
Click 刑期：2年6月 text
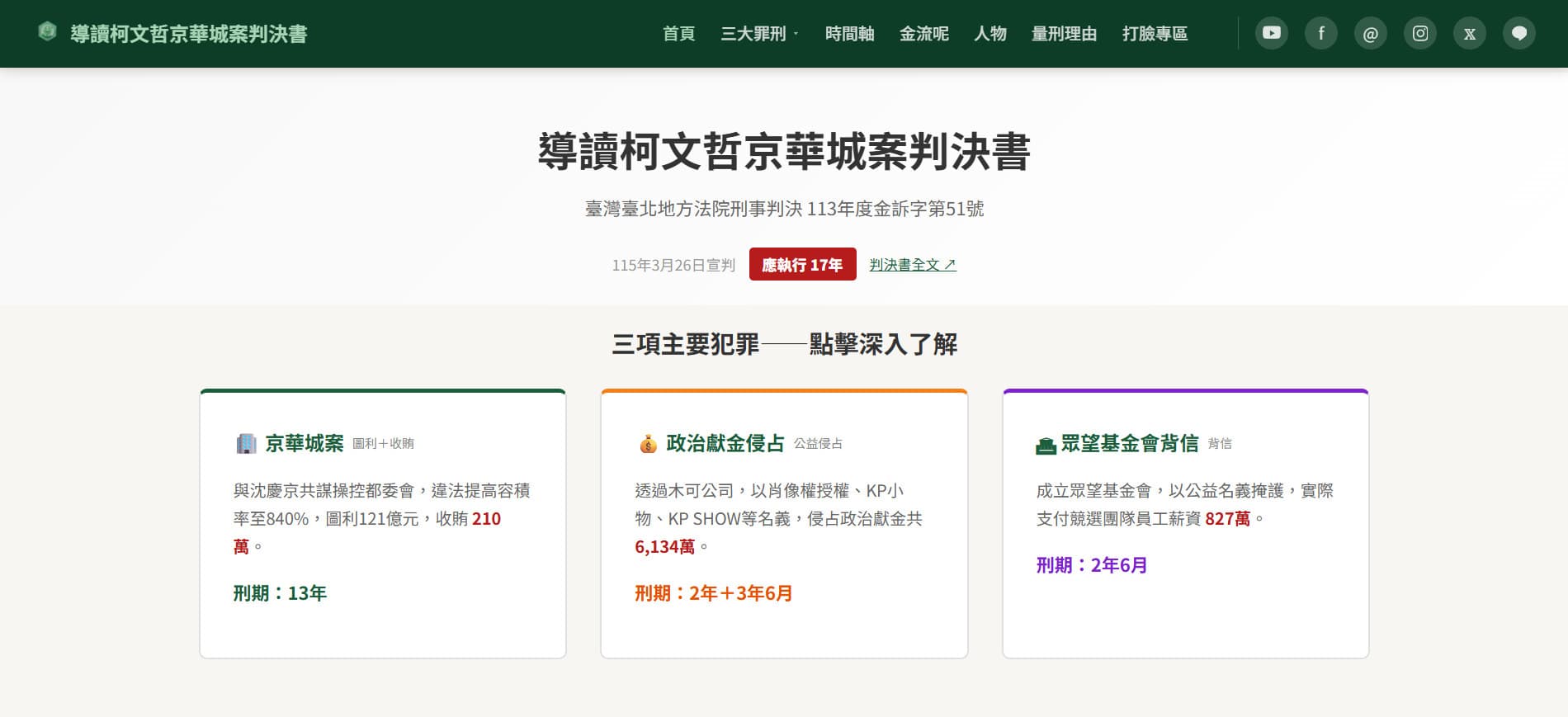(1092, 565)
